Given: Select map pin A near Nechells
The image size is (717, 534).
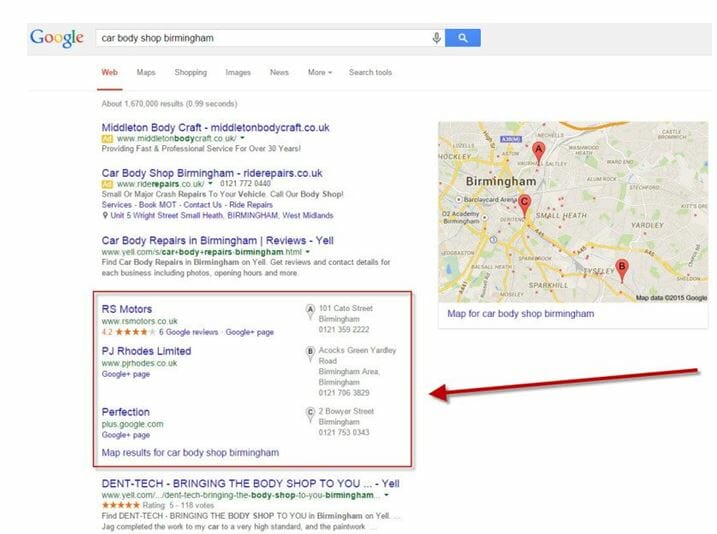Looking at the screenshot, I should coord(539,152).
